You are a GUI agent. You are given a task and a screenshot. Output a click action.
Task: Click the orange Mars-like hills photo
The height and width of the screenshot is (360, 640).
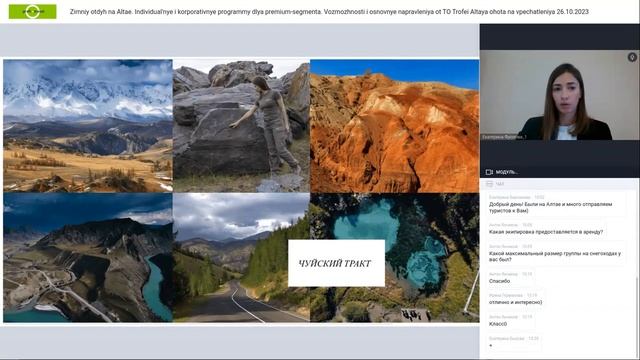click(395, 126)
